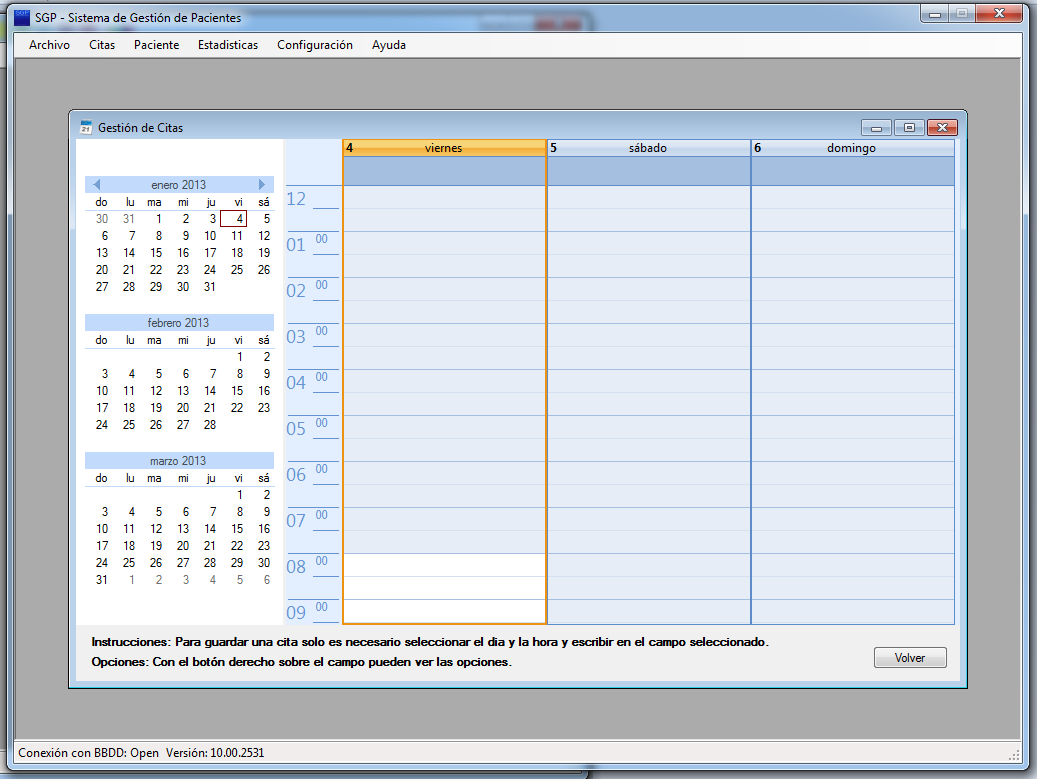Select March 31 in the mini calendar
This screenshot has width=1037, height=779.
coord(102,580)
